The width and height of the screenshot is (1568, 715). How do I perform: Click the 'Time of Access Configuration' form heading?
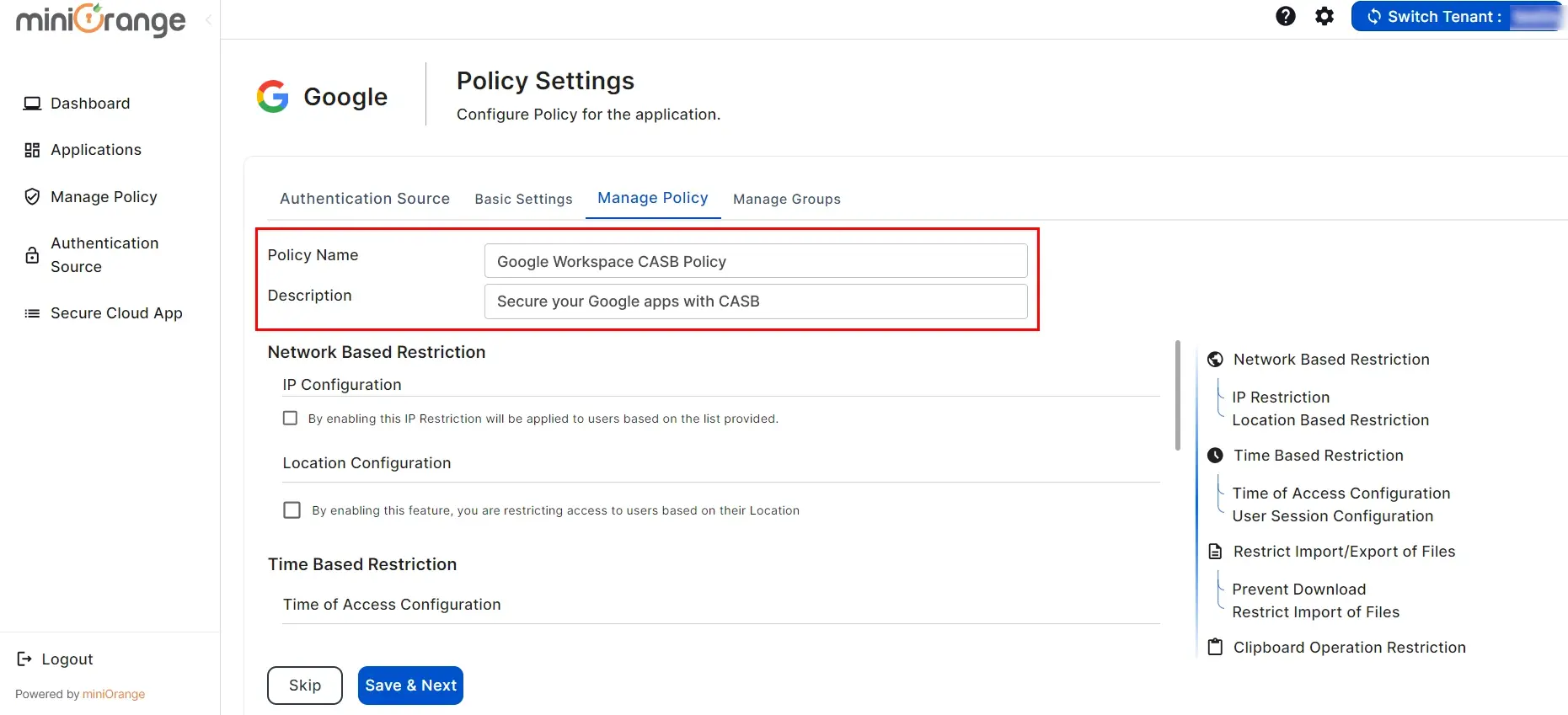click(x=392, y=605)
